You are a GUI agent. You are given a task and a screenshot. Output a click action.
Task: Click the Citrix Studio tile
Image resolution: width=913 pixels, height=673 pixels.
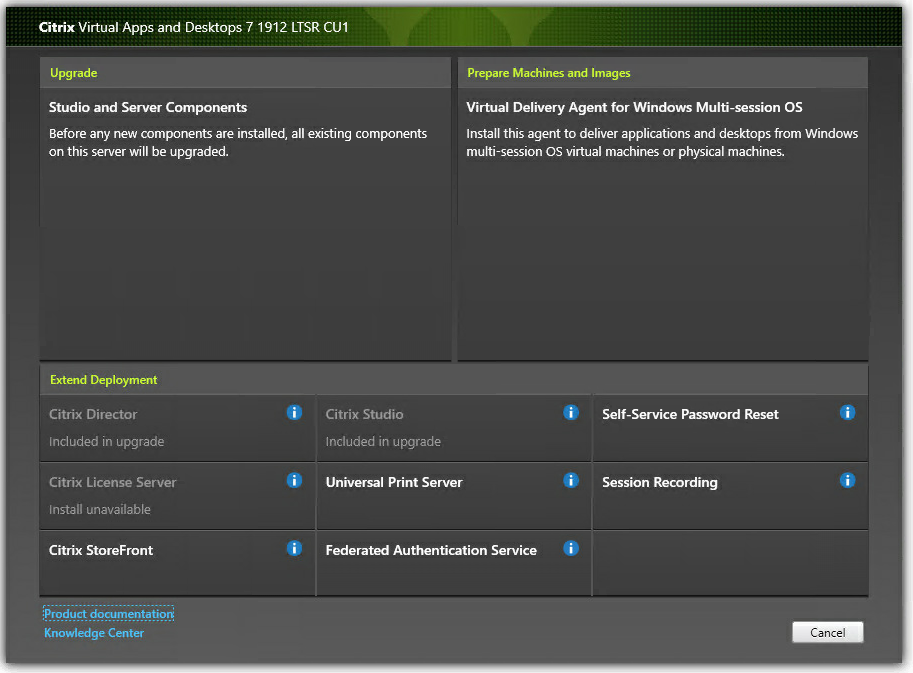454,428
